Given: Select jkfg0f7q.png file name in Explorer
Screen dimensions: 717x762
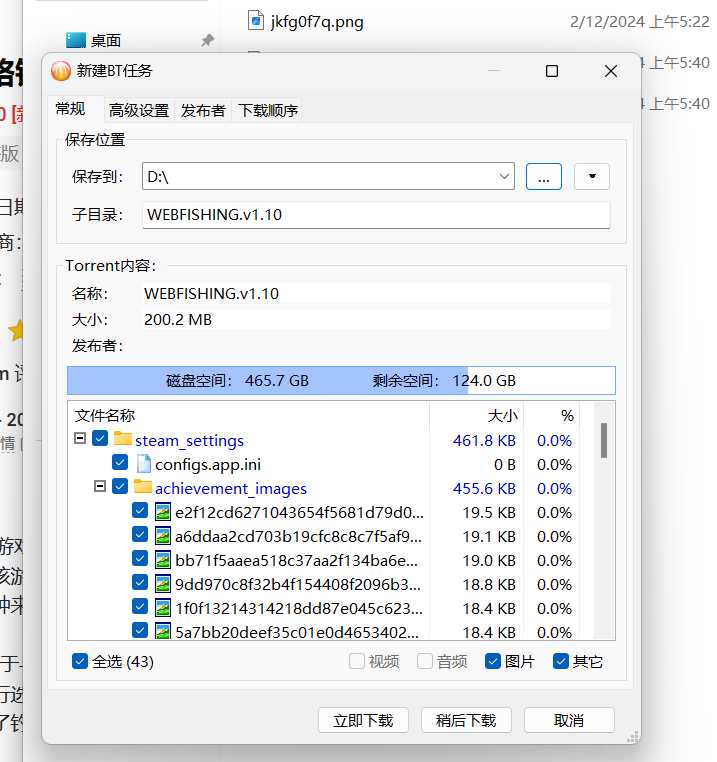Looking at the screenshot, I should click(x=317, y=22).
